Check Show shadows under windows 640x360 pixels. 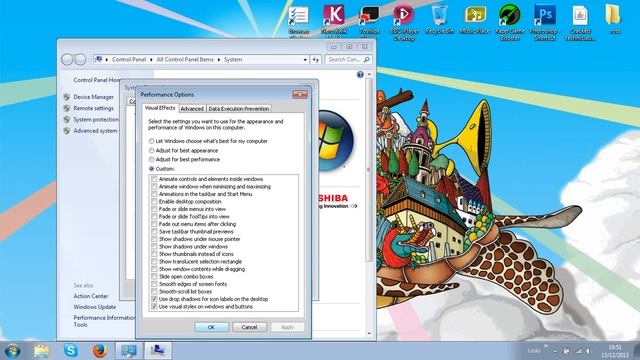pyautogui.click(x=154, y=247)
